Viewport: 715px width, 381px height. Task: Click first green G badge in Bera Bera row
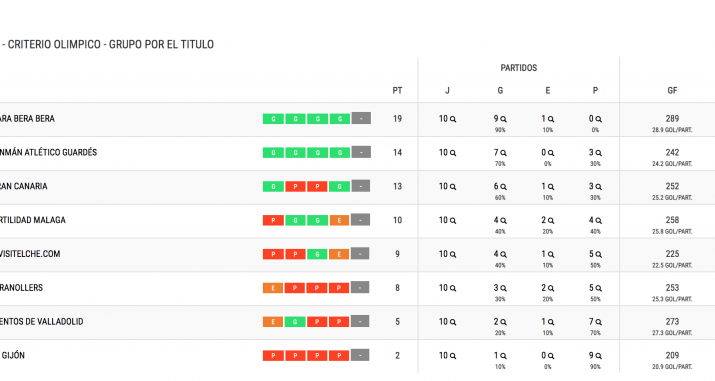click(x=273, y=119)
